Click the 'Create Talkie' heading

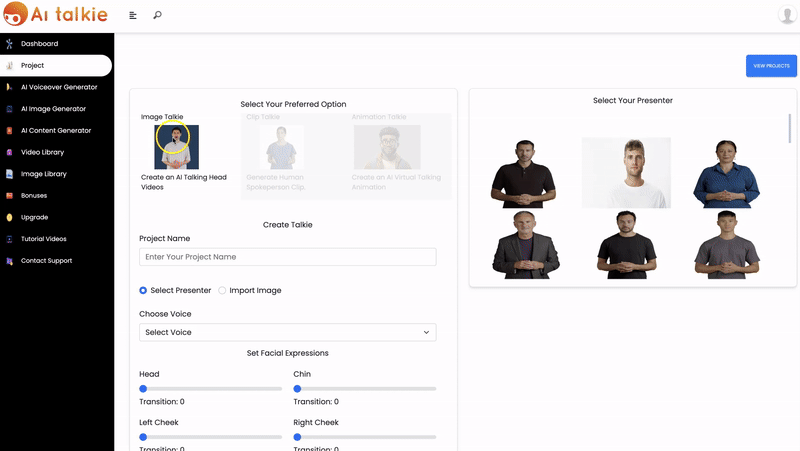click(288, 224)
